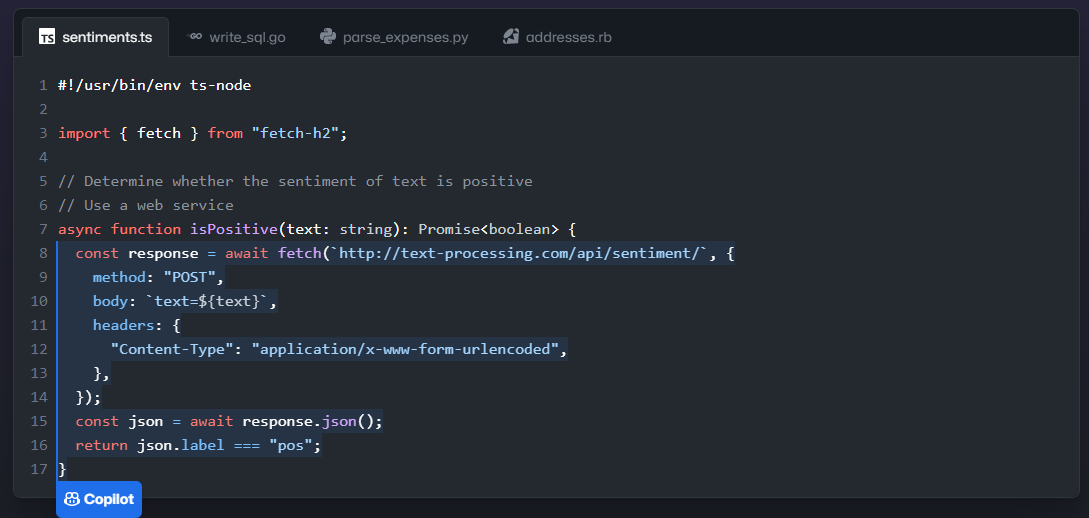Screen dimensions: 1089x518
Task: Click the isPositive function name
Action: (x=234, y=229)
